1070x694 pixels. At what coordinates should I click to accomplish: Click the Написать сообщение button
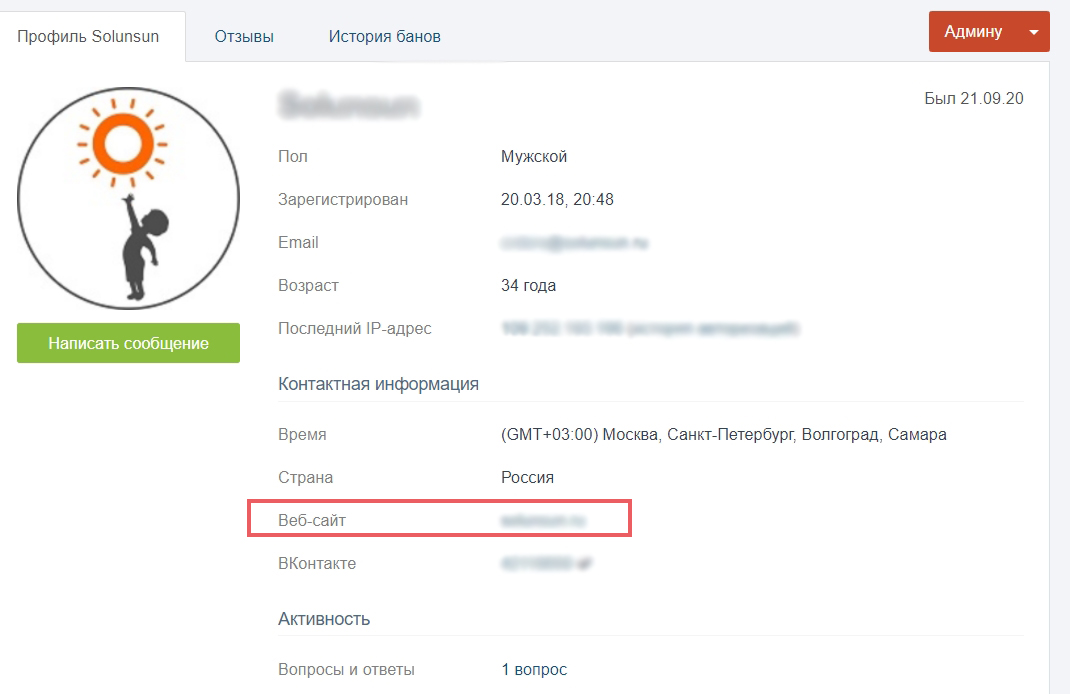tap(128, 343)
